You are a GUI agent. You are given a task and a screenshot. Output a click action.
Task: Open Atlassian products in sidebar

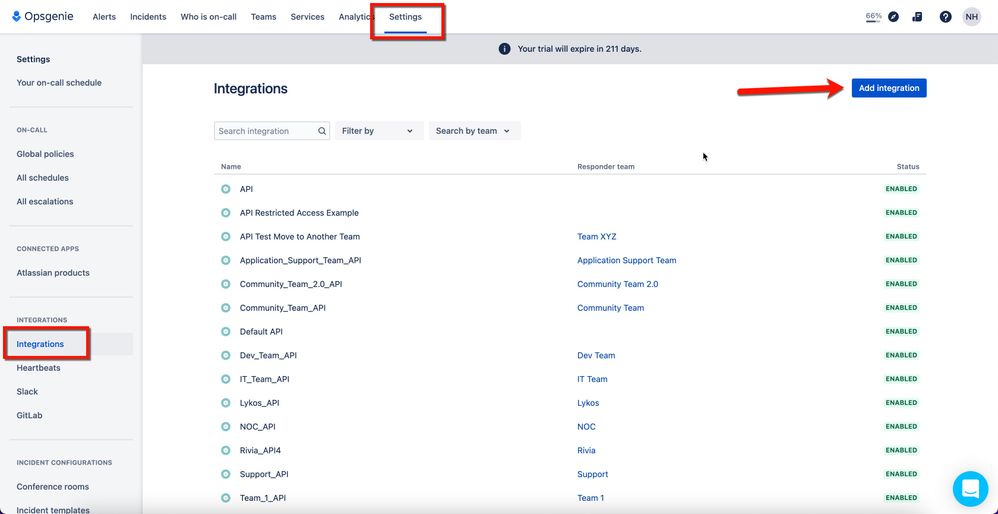pyautogui.click(x=53, y=273)
